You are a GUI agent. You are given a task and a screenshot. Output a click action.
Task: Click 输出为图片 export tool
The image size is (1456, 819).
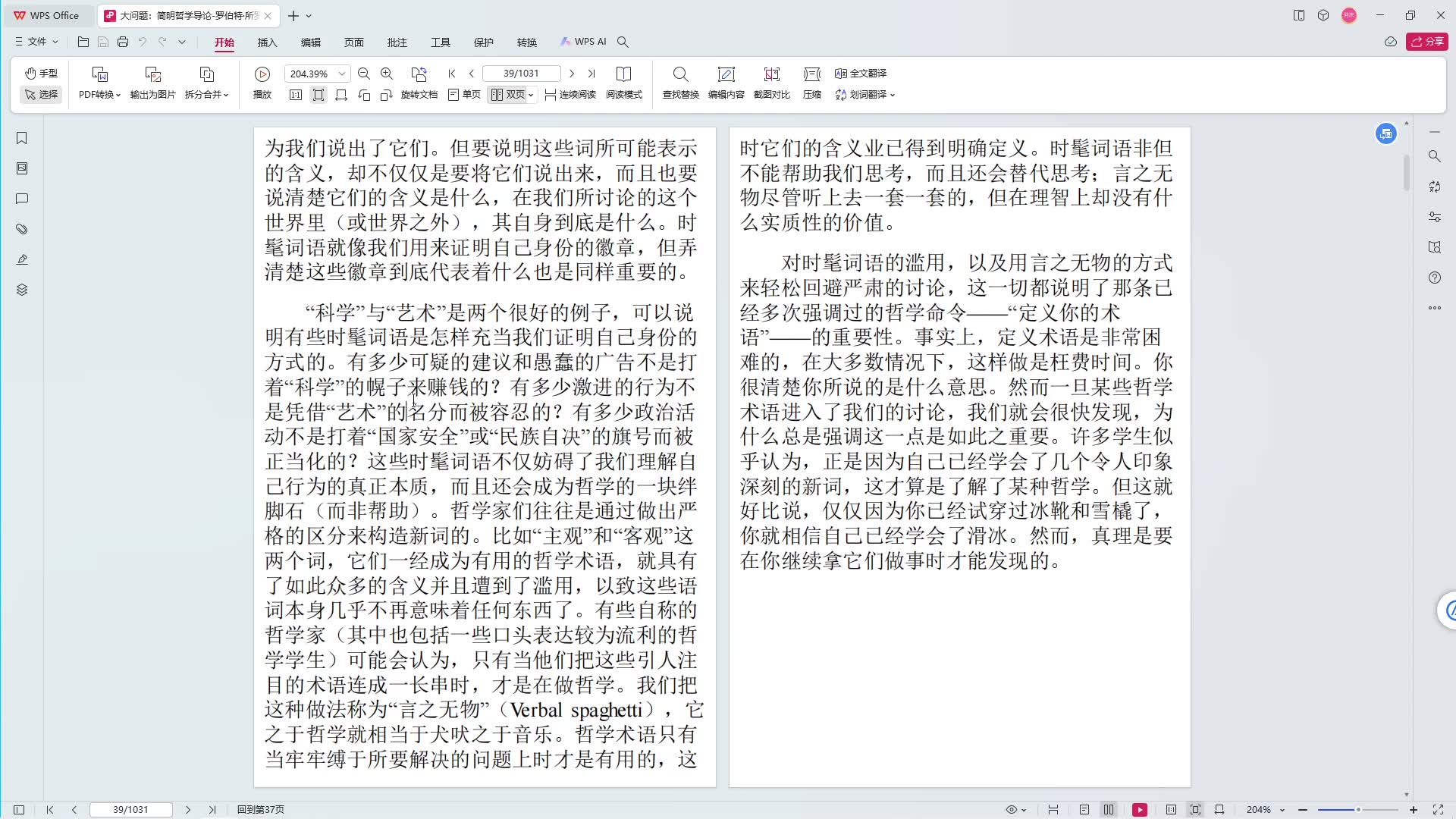tap(152, 83)
